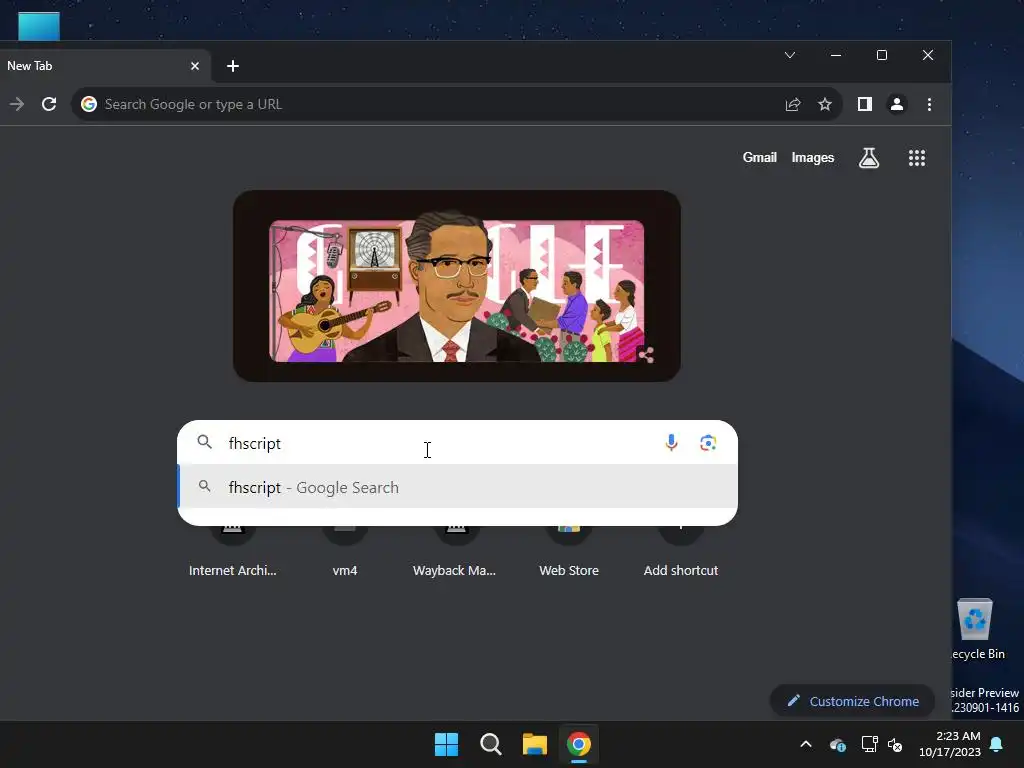Open the Chrome three-dot menu
Viewport: 1024px width, 768px height.
click(929, 104)
